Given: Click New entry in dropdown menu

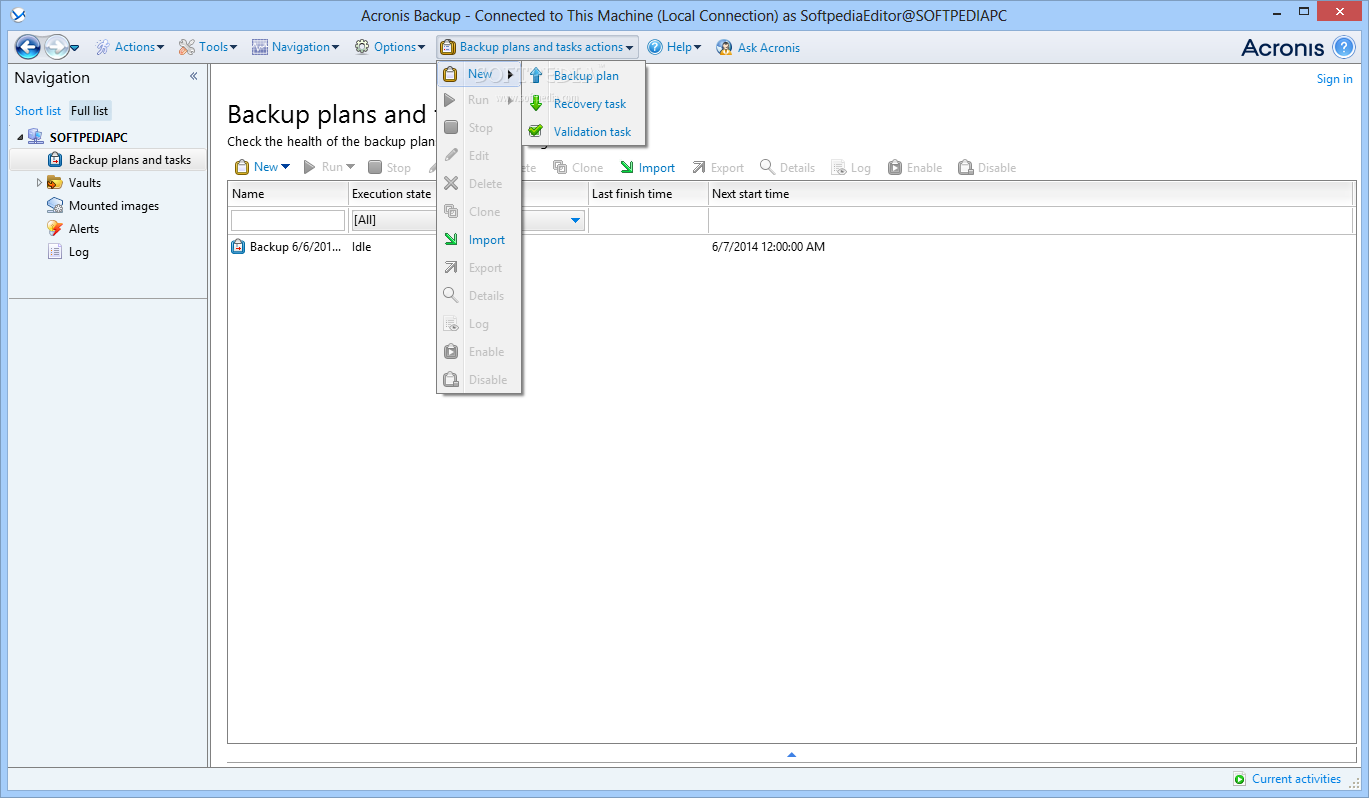Looking at the screenshot, I should tap(479, 74).
